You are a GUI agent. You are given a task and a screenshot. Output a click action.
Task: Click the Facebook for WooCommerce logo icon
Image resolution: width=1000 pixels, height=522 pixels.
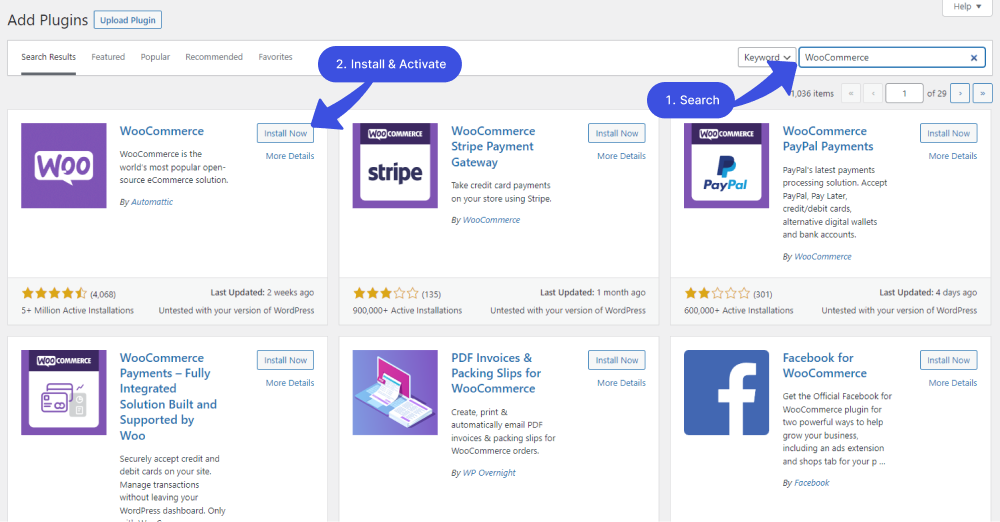(x=726, y=392)
